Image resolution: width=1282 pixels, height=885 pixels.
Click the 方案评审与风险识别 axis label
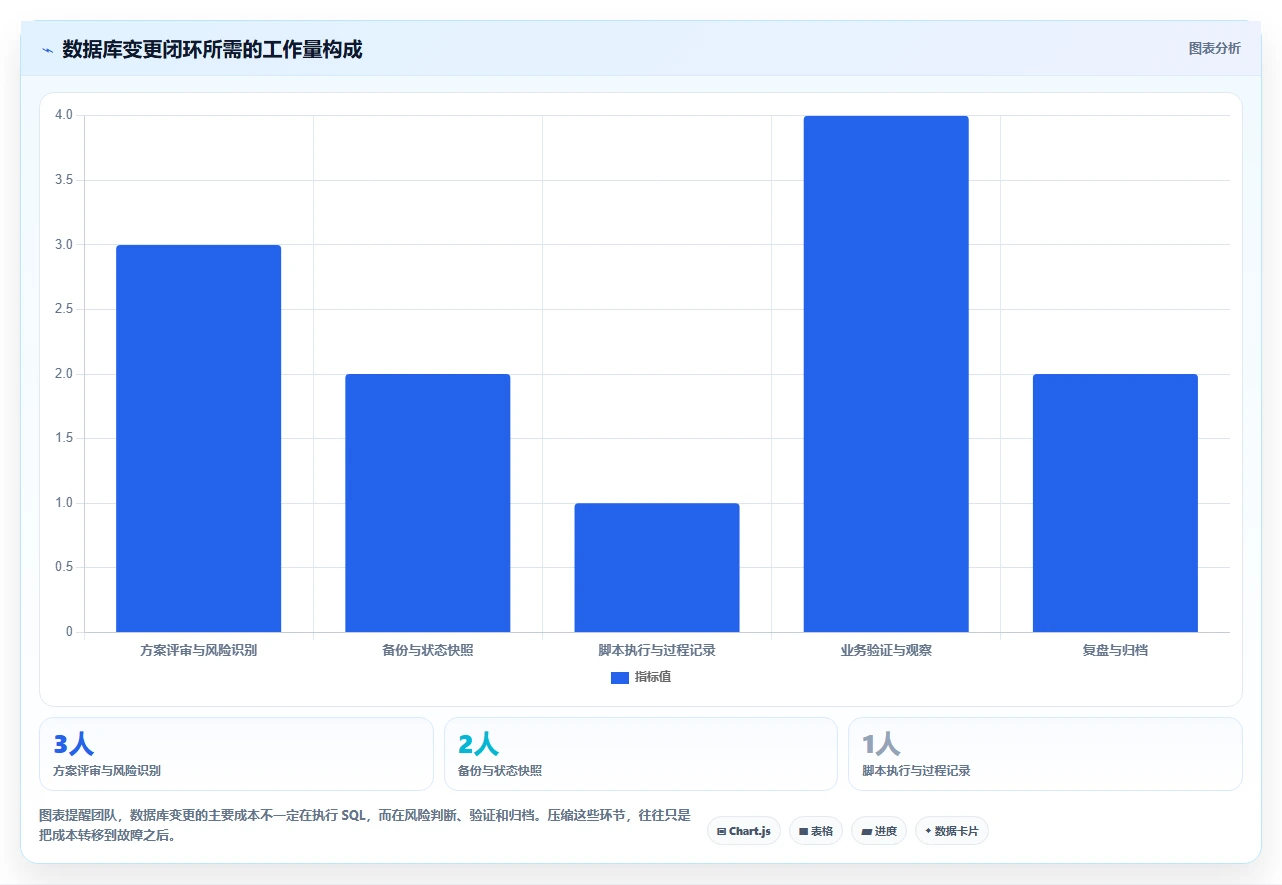(x=198, y=650)
